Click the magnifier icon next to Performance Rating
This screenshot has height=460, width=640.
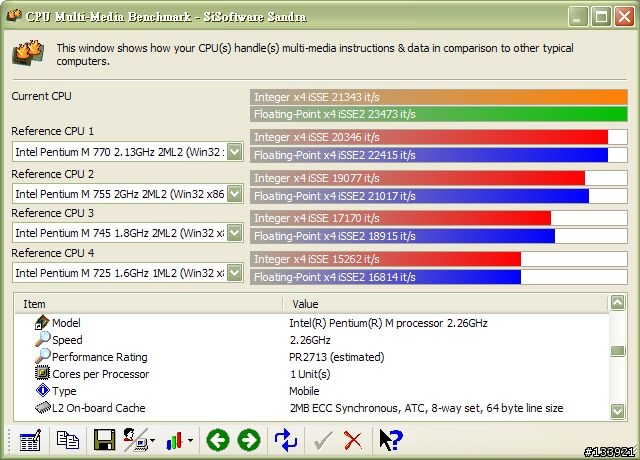tap(42, 356)
